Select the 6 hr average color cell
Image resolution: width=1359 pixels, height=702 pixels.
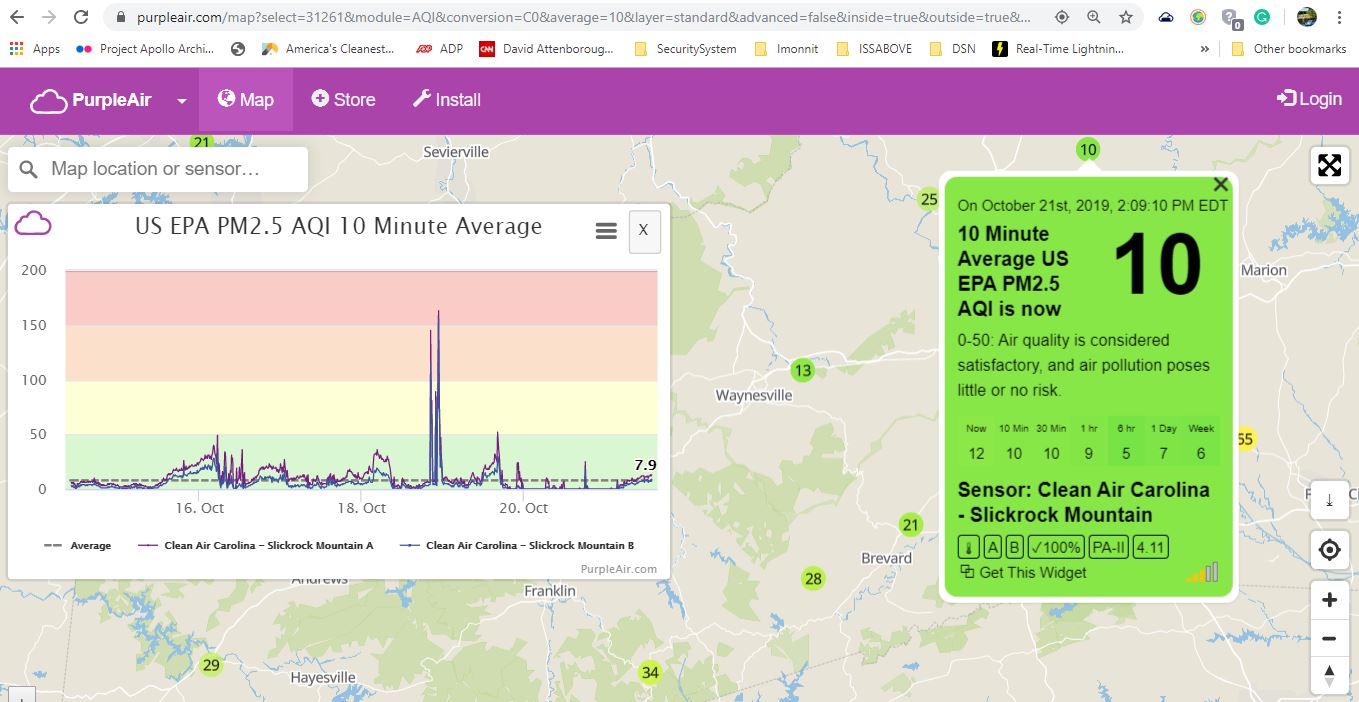tap(1126, 442)
